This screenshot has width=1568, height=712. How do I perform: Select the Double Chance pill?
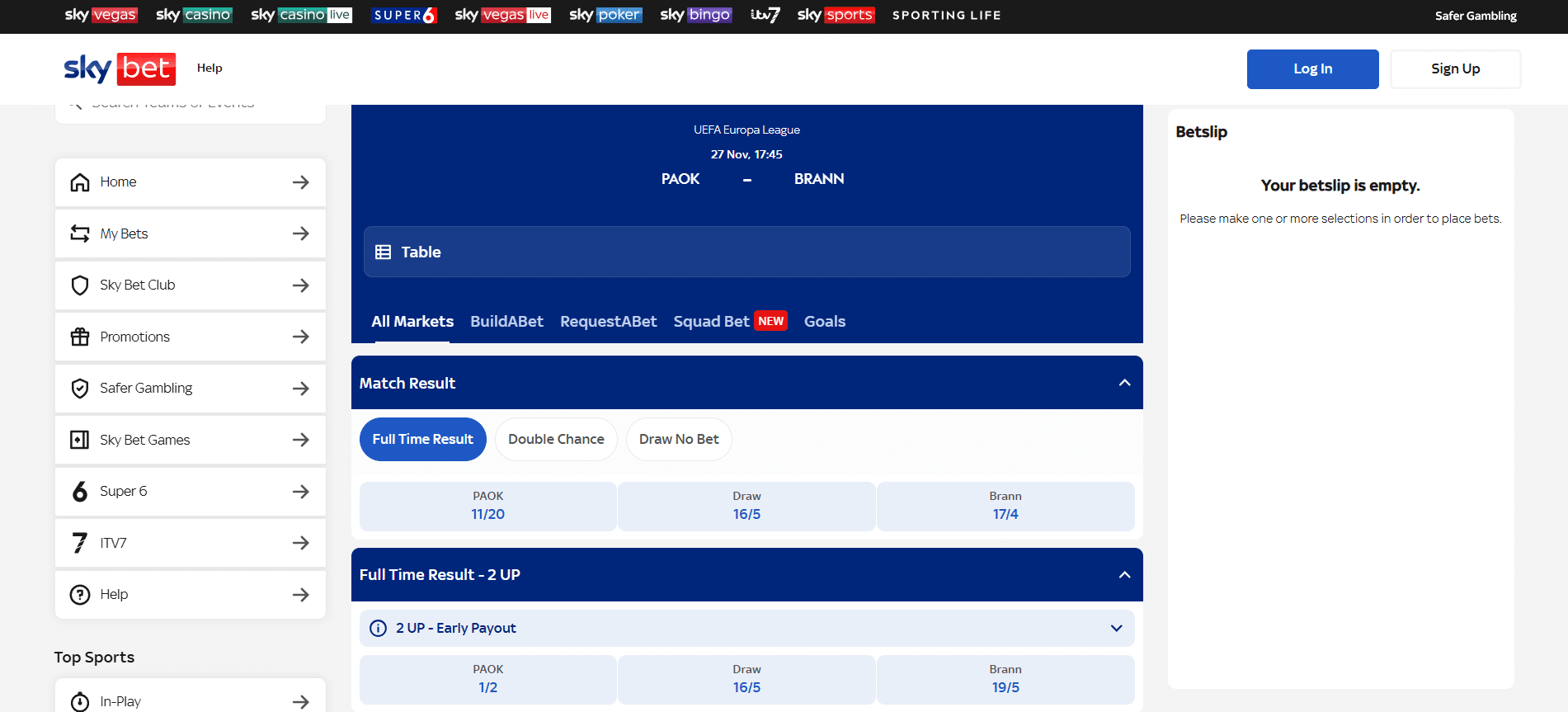[557, 440]
